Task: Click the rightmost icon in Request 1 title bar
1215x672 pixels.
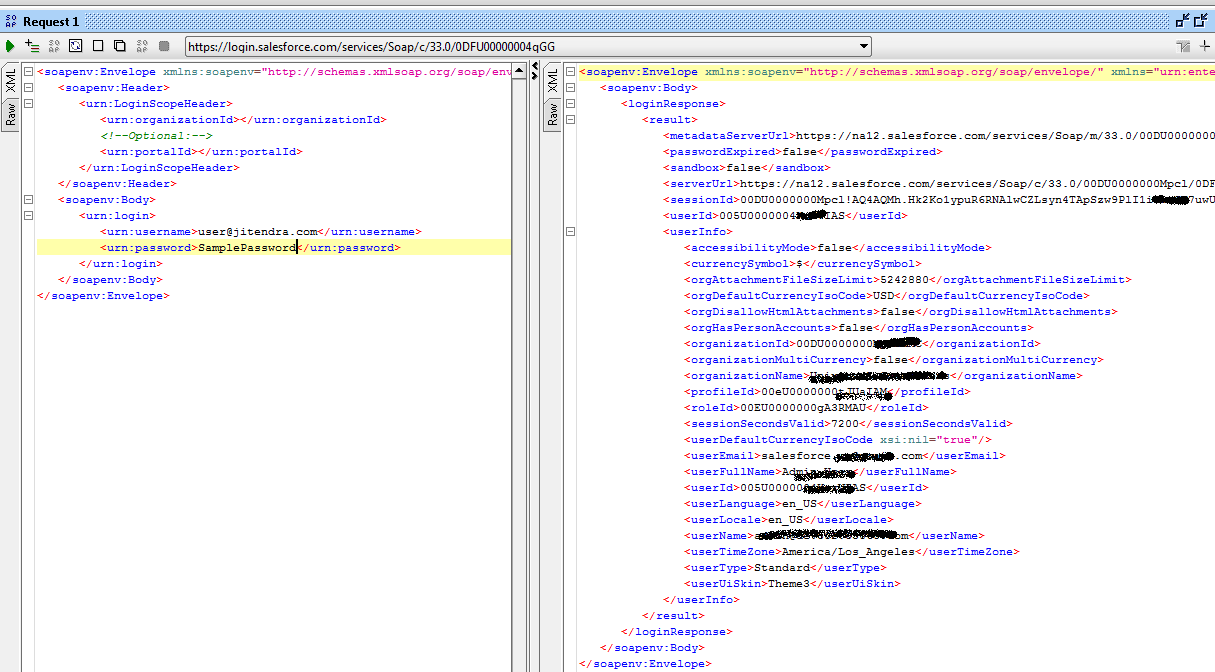Action: click(x=1201, y=20)
